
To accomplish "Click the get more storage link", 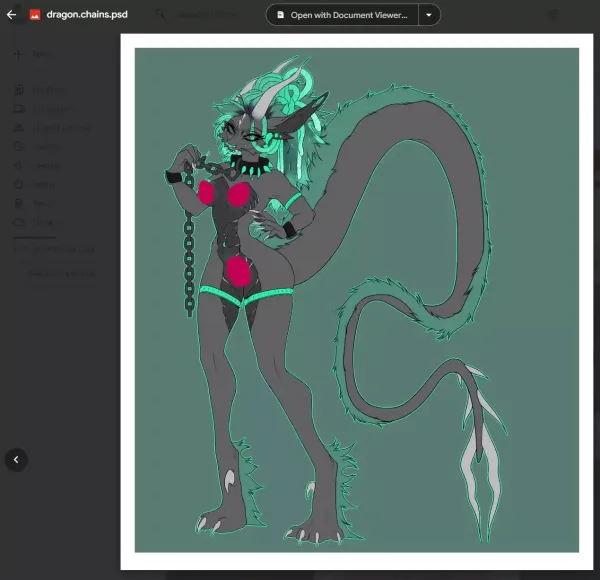I will point(62,273).
